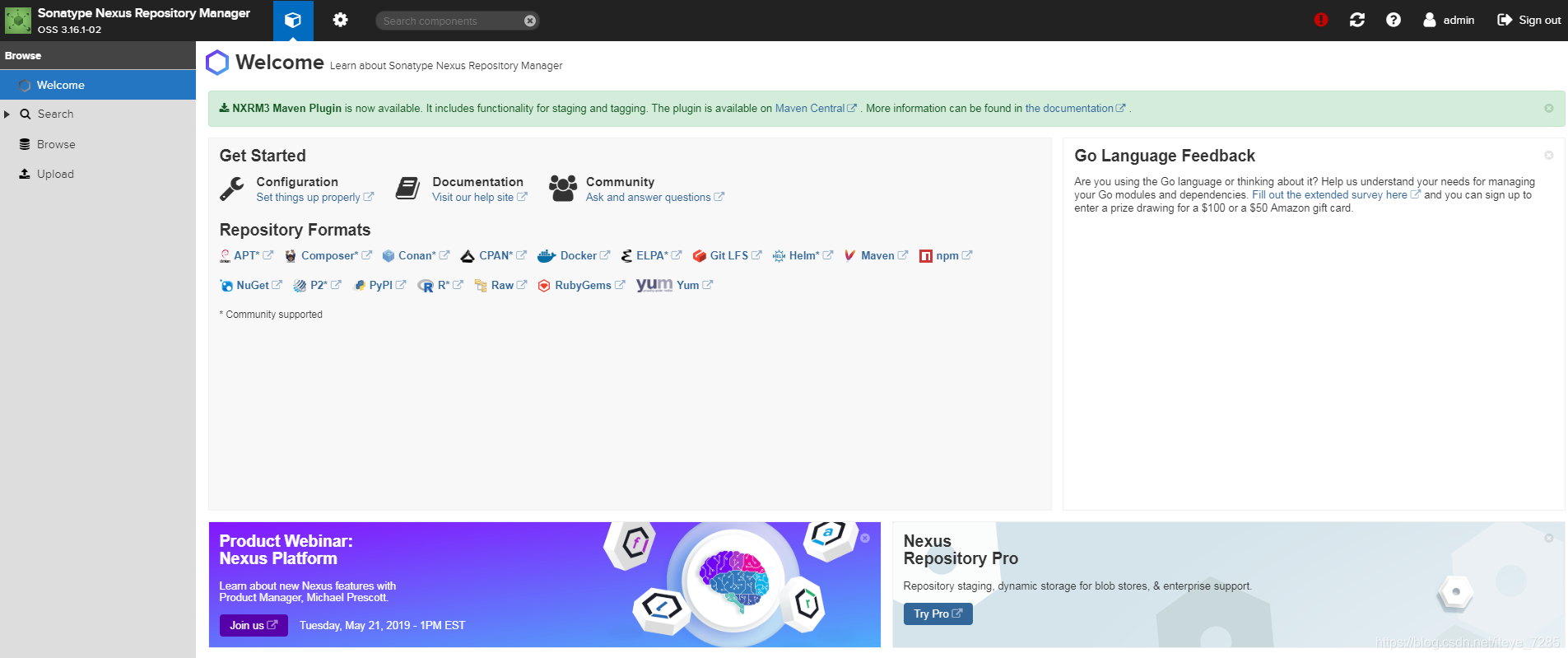
Task: Open the Yum format link
Action: (695, 286)
